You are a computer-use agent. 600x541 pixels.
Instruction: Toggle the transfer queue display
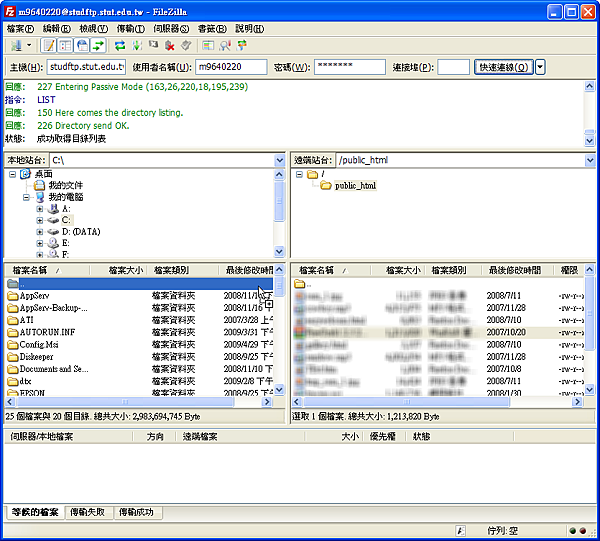click(x=98, y=46)
